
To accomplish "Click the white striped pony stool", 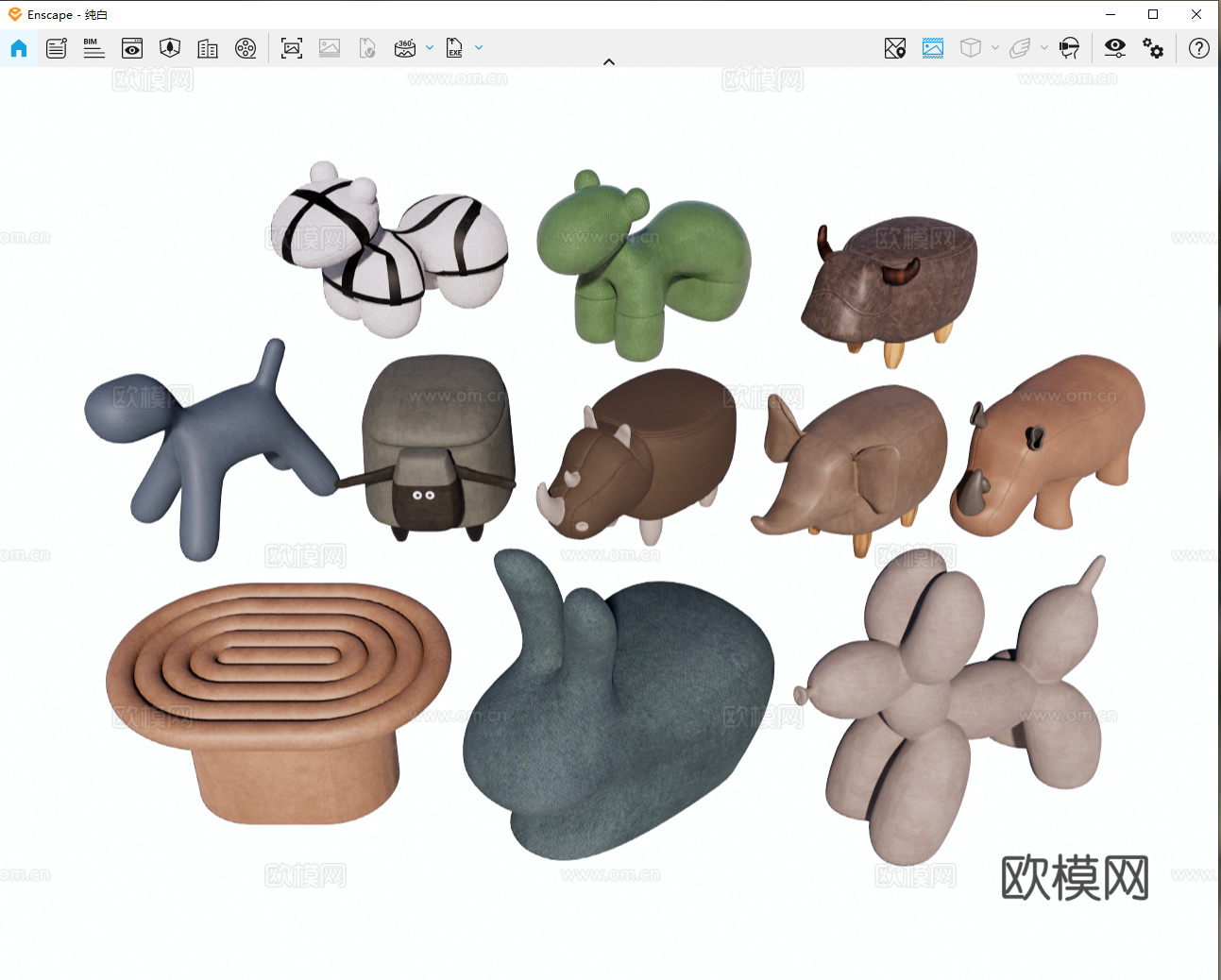I will 389,249.
